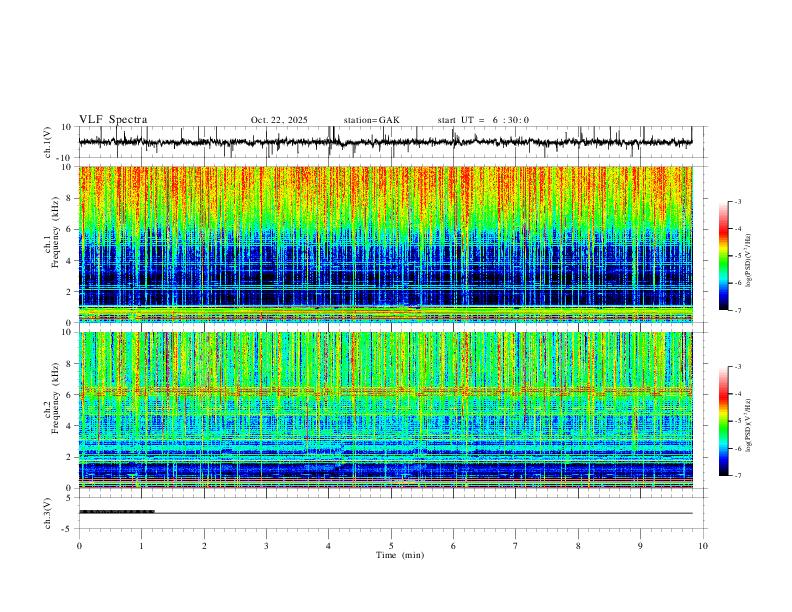Click the "ch.1(V)" waveform axis label

[48, 142]
